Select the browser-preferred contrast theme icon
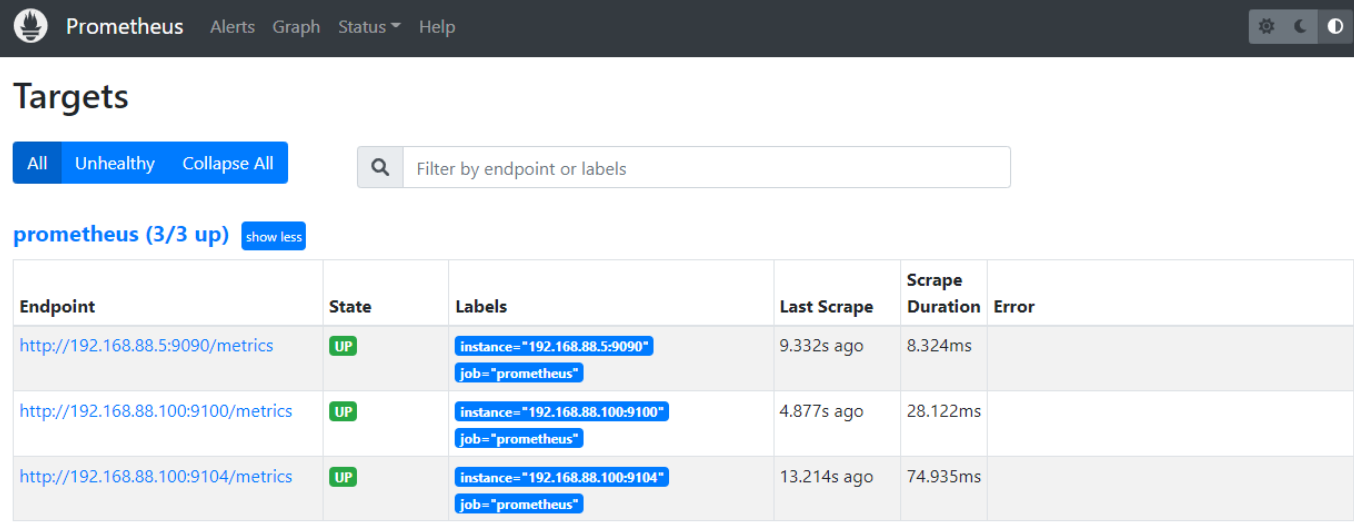Viewport: 1354px width, 526px height. pos(1335,27)
